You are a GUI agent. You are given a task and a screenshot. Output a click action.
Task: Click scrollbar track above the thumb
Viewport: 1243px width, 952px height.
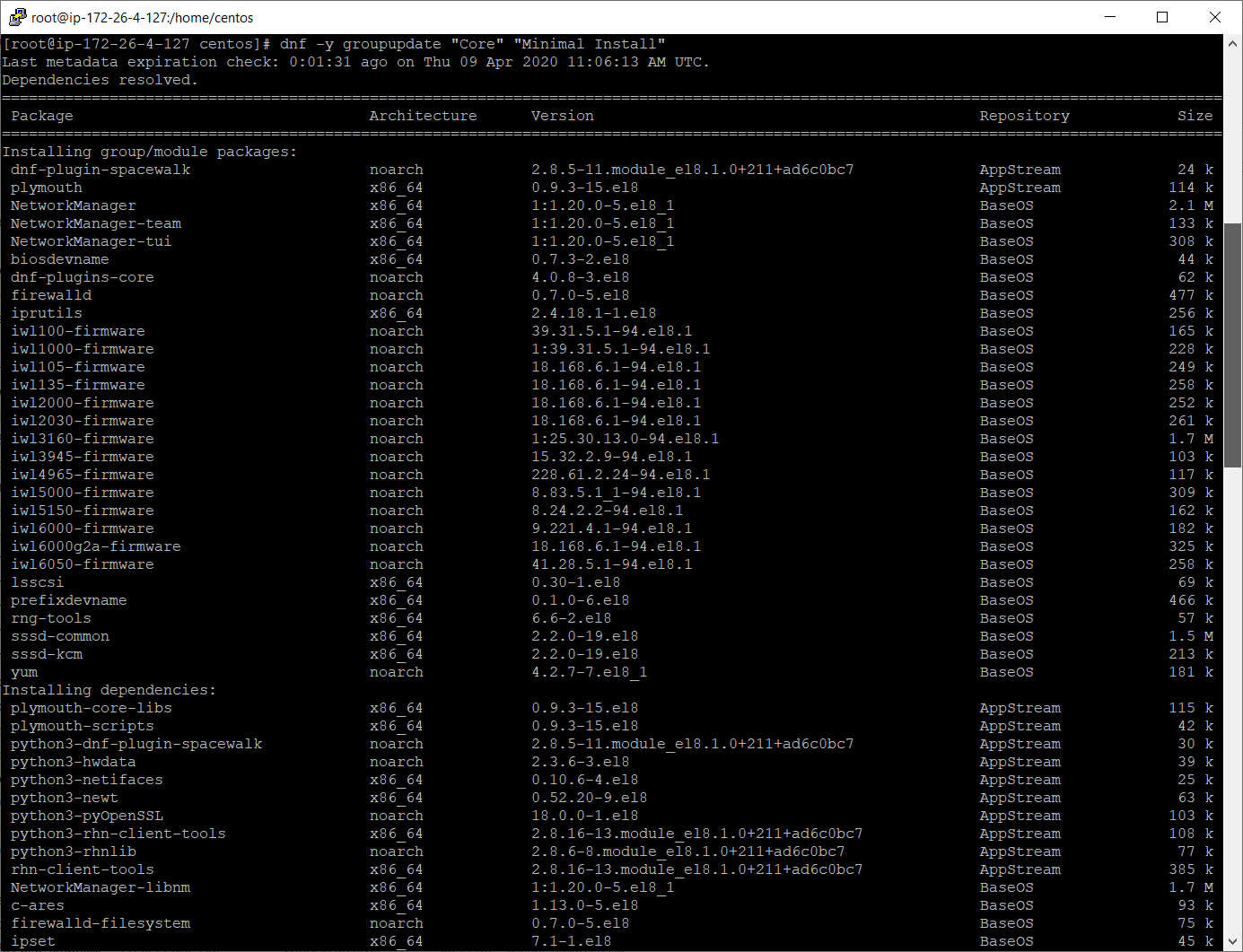[1233, 135]
